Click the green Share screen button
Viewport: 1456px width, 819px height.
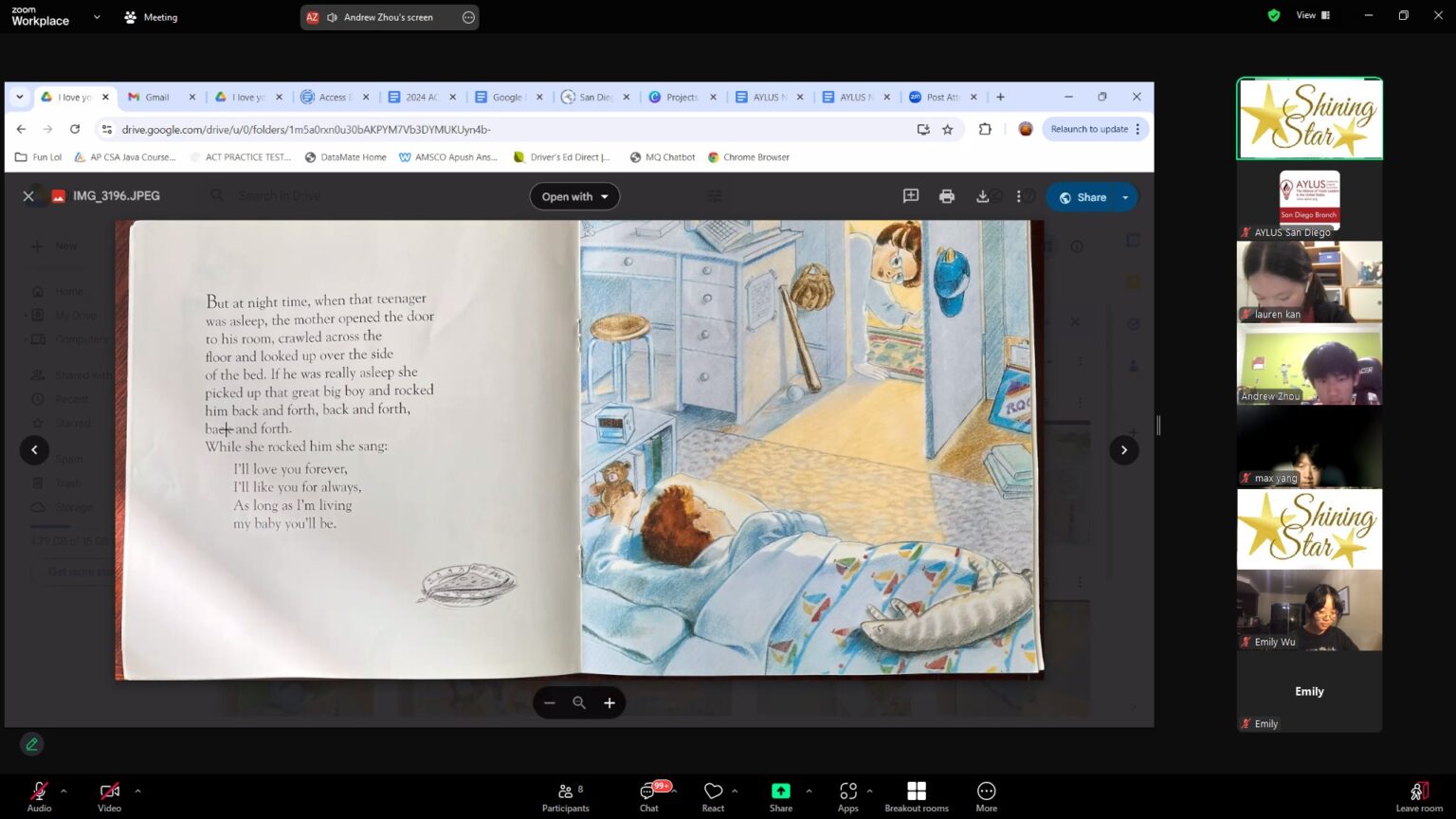point(781,796)
